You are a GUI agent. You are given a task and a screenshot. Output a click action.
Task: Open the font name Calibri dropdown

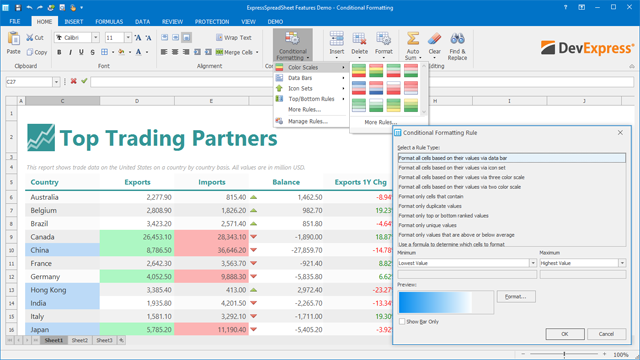click(96, 38)
